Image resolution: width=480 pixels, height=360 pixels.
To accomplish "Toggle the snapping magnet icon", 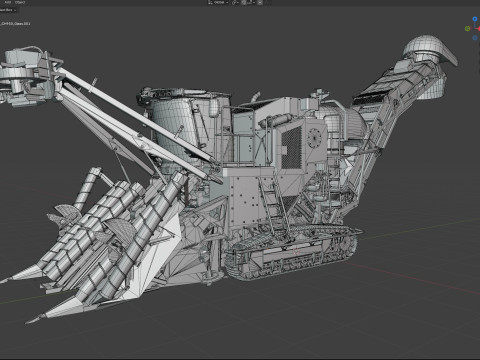I will [244, 2].
